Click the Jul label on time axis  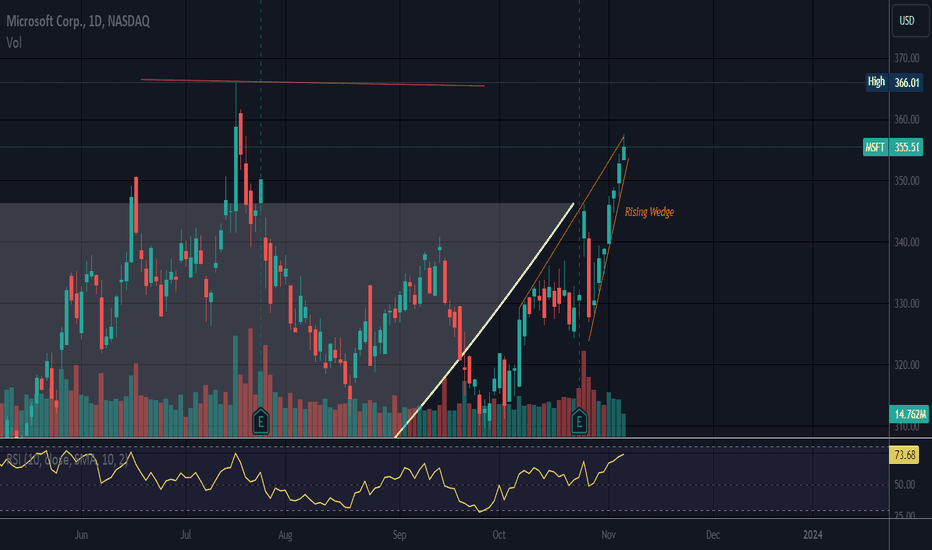tap(185, 535)
